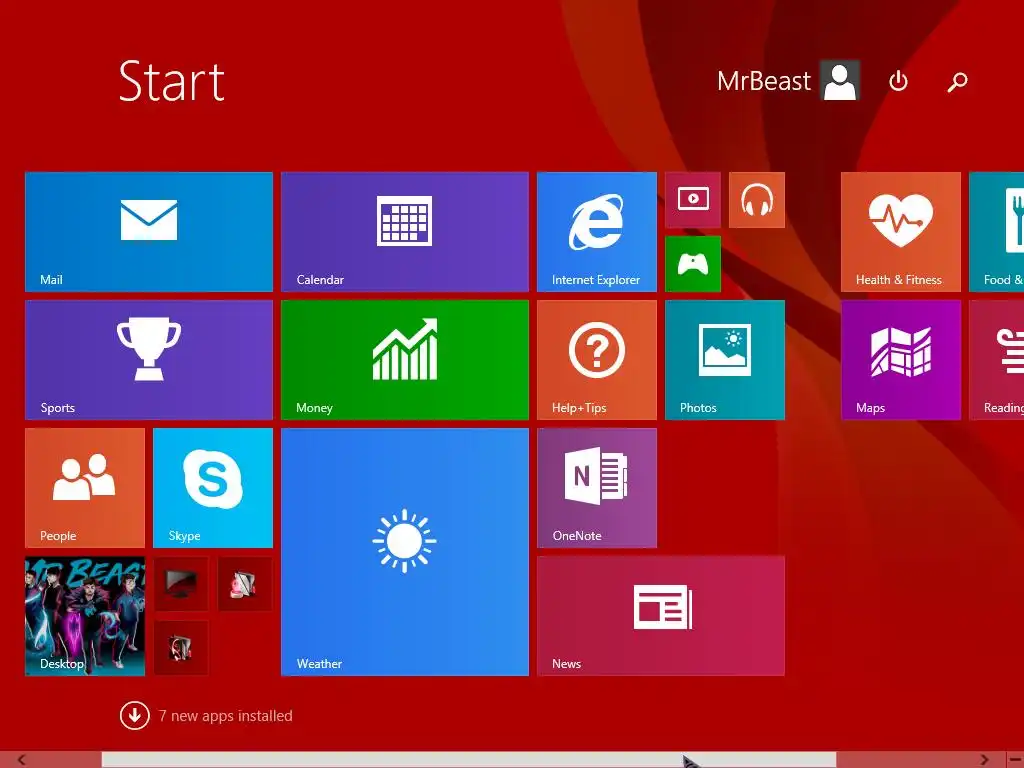Image resolution: width=1024 pixels, height=768 pixels.
Task: Show all apps via down arrow button
Action: point(135,715)
